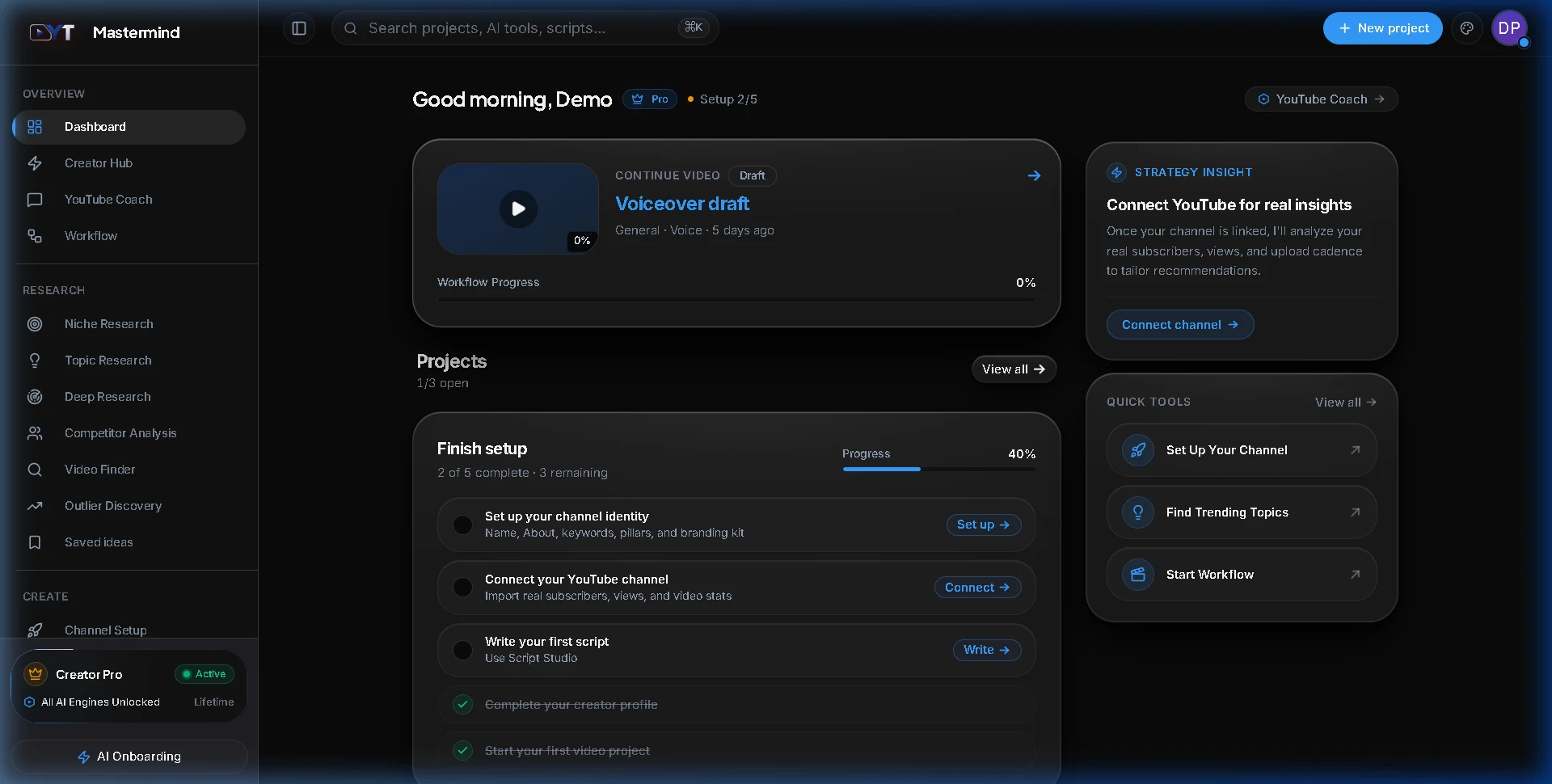Click the Write button for first script

pos(986,650)
